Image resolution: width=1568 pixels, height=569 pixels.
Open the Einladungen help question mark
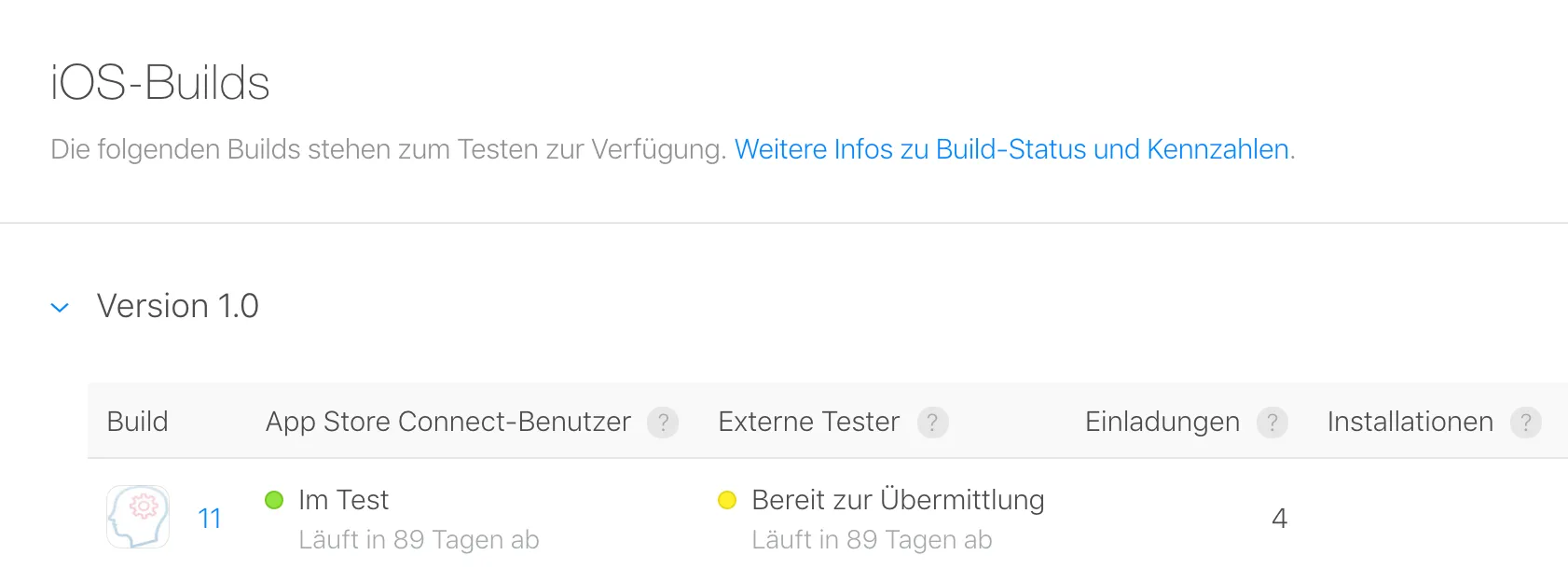pyautogui.click(x=1272, y=423)
